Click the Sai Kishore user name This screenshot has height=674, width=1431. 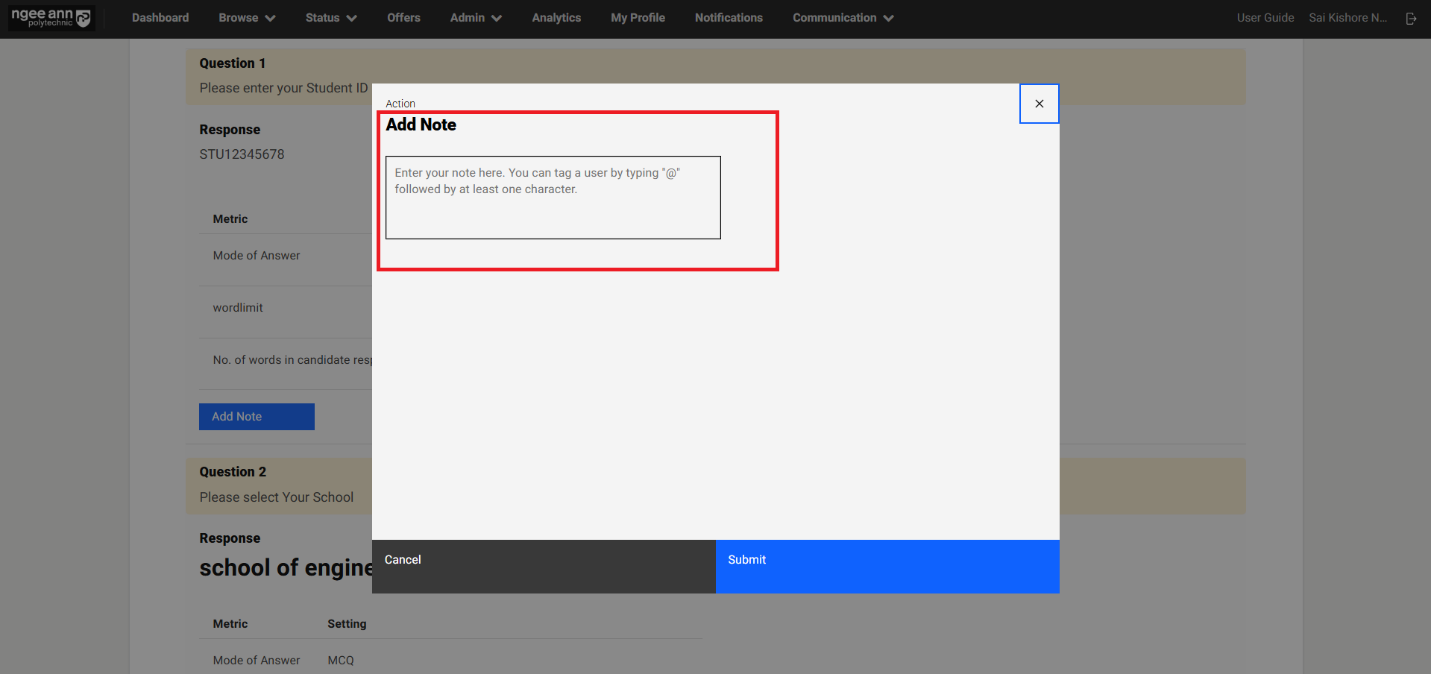coord(1348,18)
